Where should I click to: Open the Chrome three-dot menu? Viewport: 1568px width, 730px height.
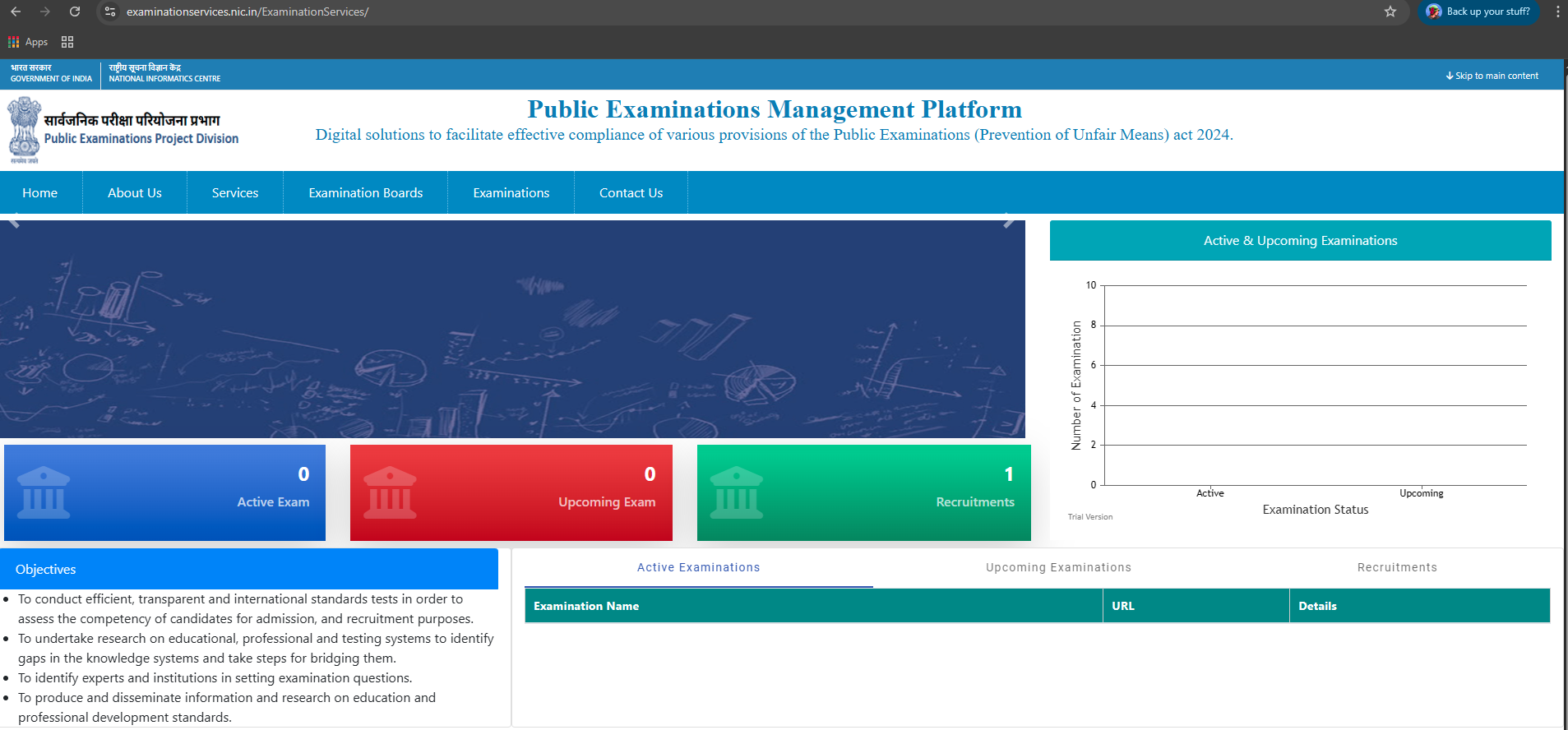coord(1557,12)
